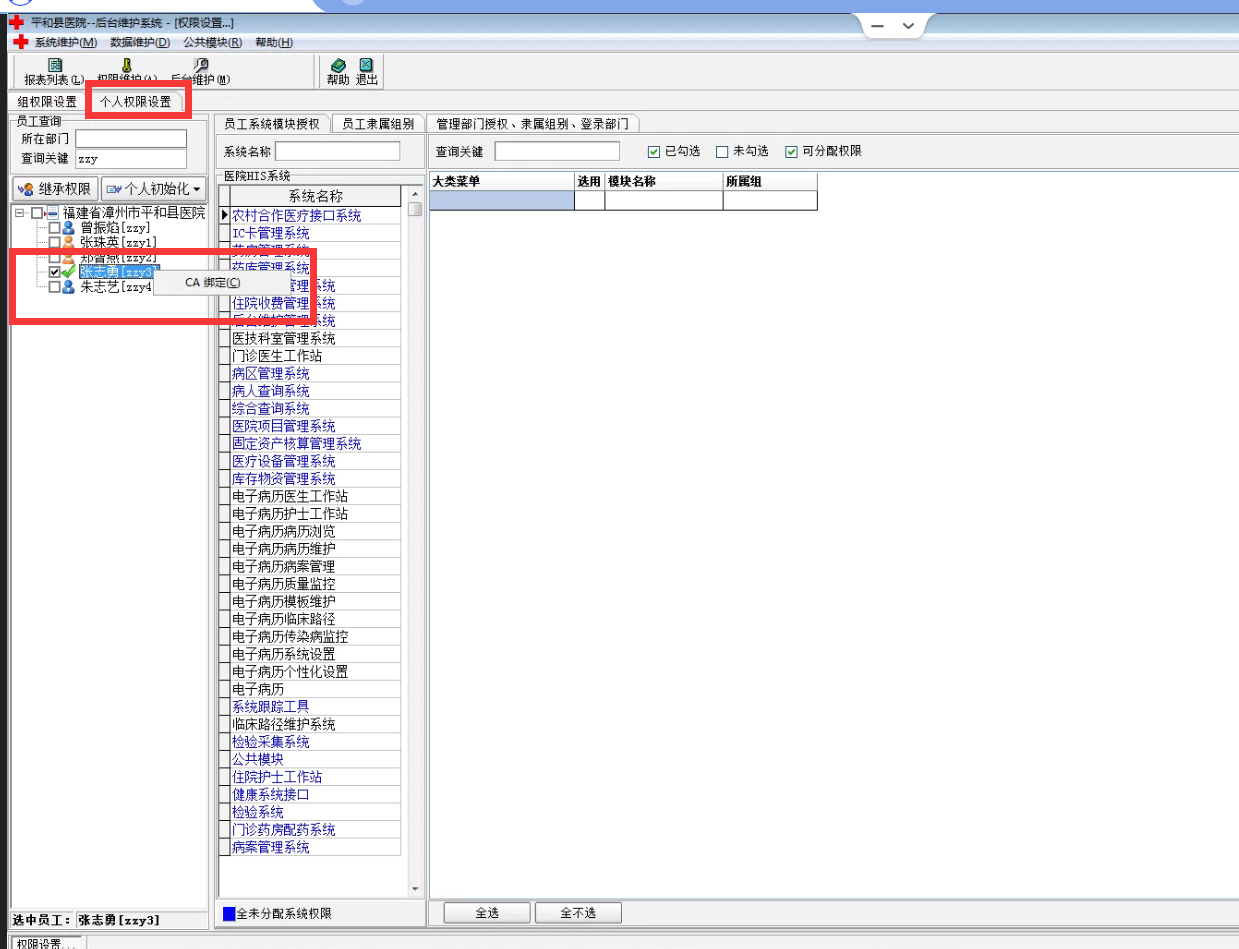The image size is (1239, 949).
Task: Select 电子病历医生工作站 row
Action: (316, 496)
